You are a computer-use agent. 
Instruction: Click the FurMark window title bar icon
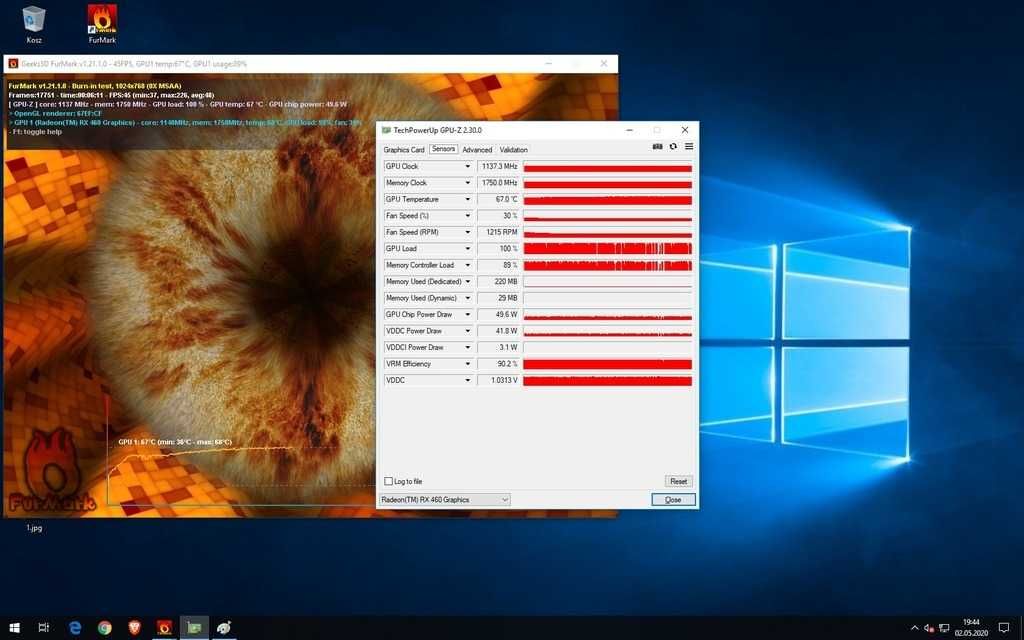point(13,63)
